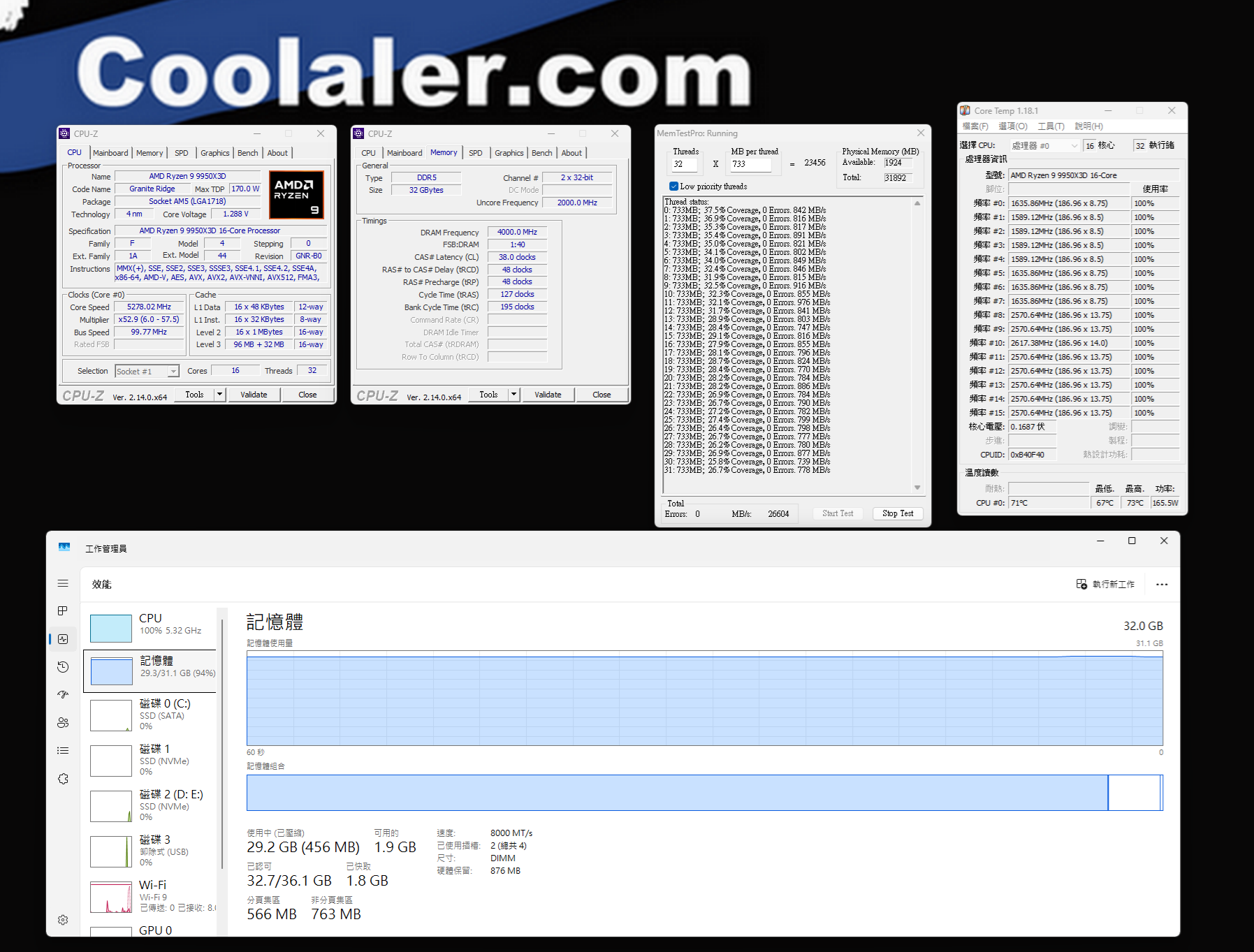Open Processes page icon in Task Manager sidebar
Viewport: 1254px width, 952px height.
tap(63, 610)
